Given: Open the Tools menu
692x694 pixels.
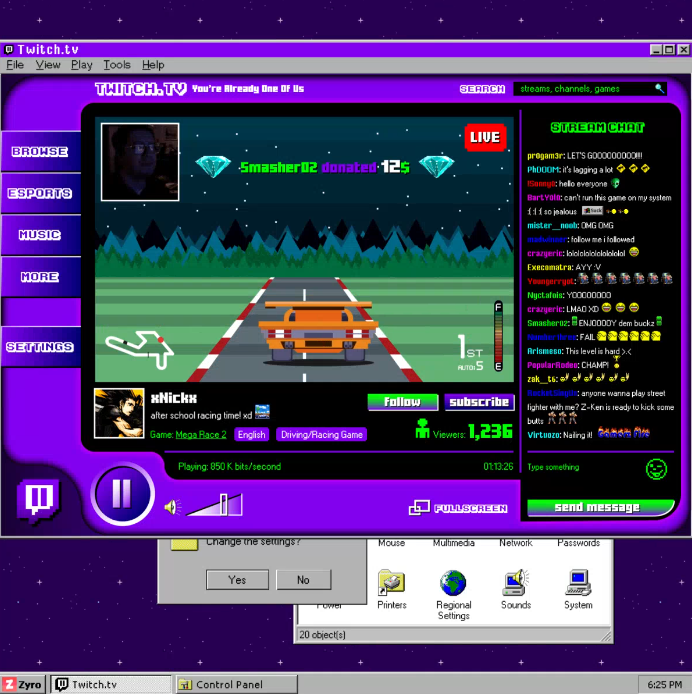Looking at the screenshot, I should tap(117, 65).
